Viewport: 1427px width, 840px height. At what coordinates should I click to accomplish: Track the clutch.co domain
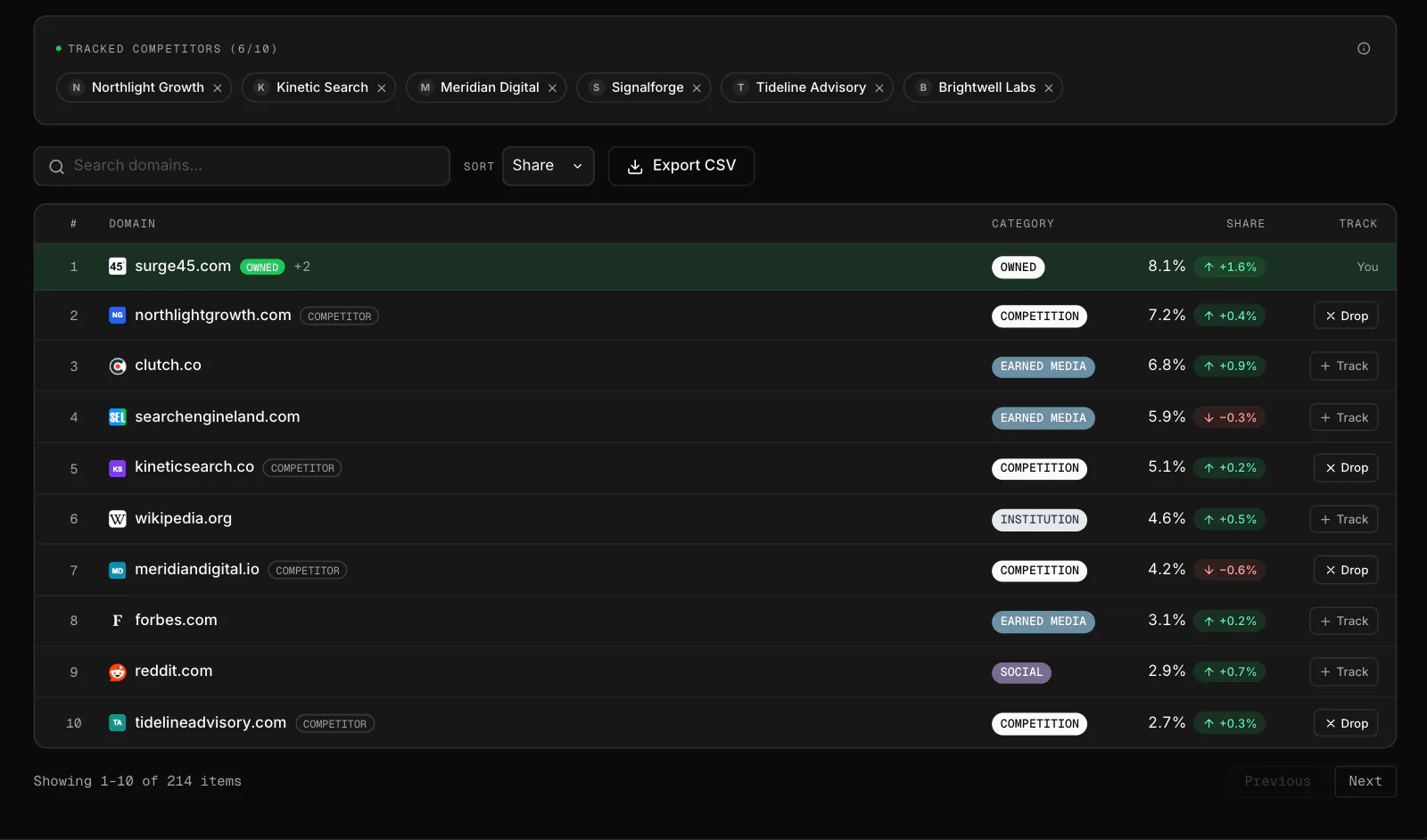point(1344,366)
